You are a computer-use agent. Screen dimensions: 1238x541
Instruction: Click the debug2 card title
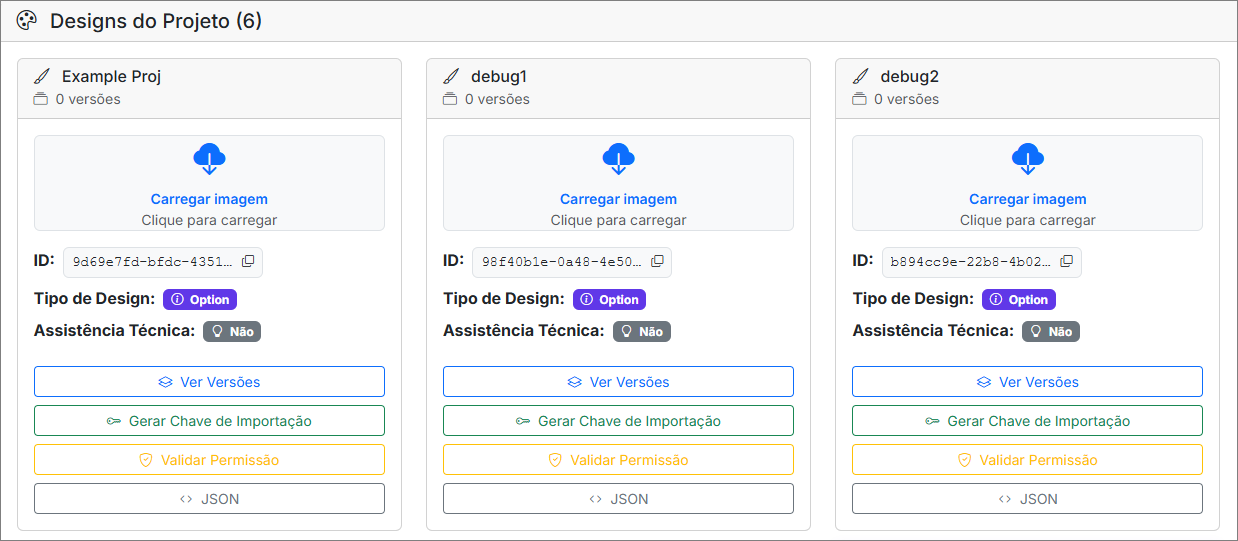click(x=909, y=76)
